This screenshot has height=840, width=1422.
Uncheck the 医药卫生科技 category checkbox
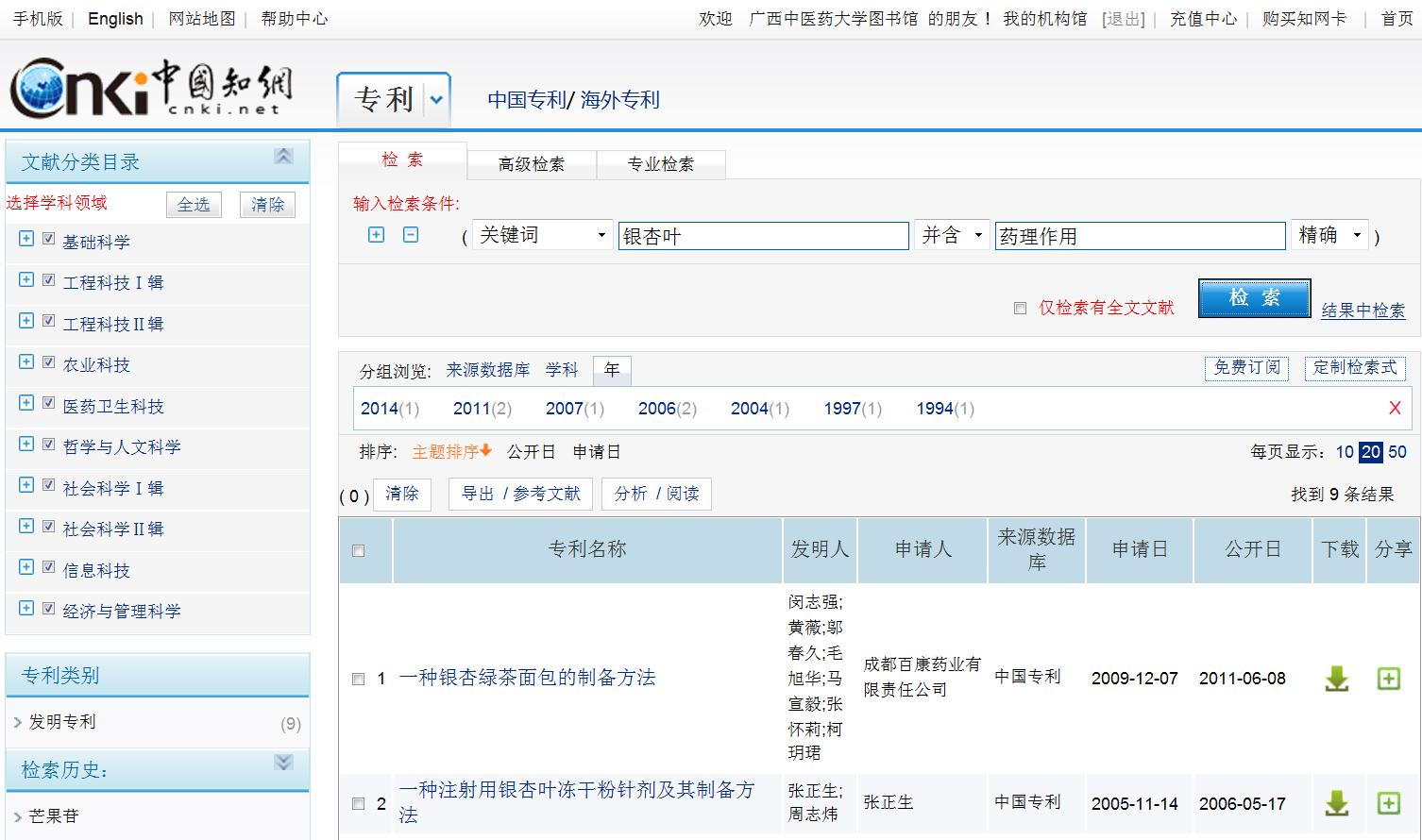49,403
